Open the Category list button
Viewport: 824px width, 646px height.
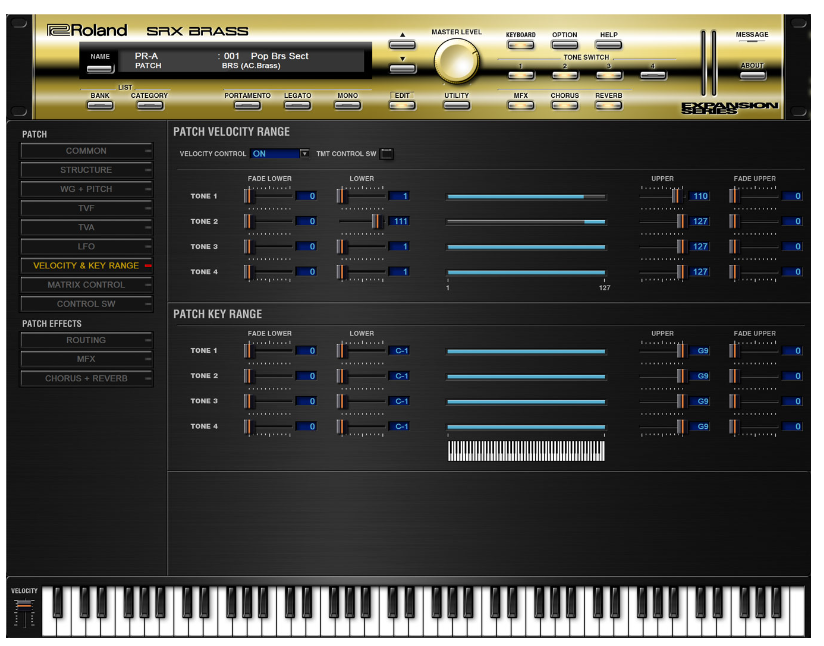coord(149,105)
